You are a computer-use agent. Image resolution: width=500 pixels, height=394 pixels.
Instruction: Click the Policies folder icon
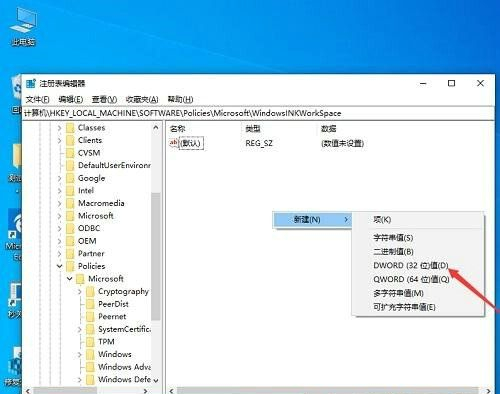tap(70, 266)
